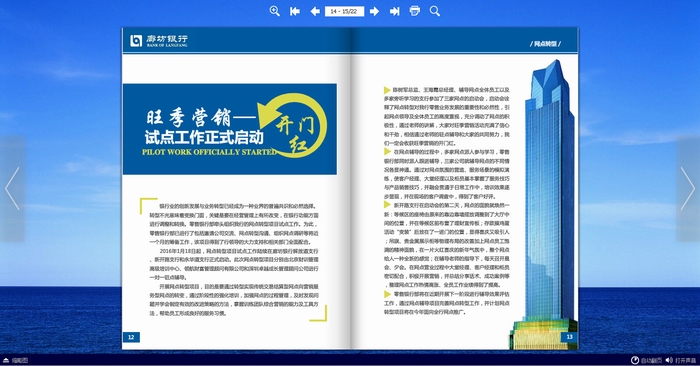This screenshot has width=700, height=366.
Task: Open the thumbnails panel icon at bottom left
Action: 6,360
